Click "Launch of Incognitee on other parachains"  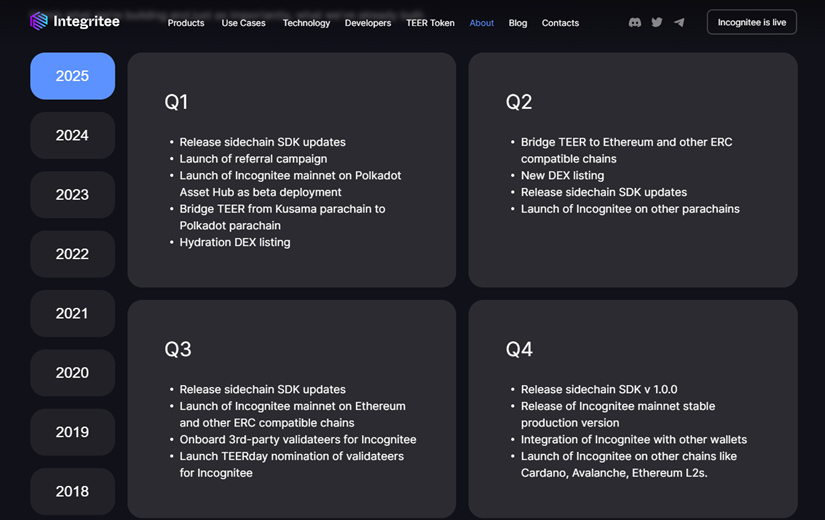630,209
